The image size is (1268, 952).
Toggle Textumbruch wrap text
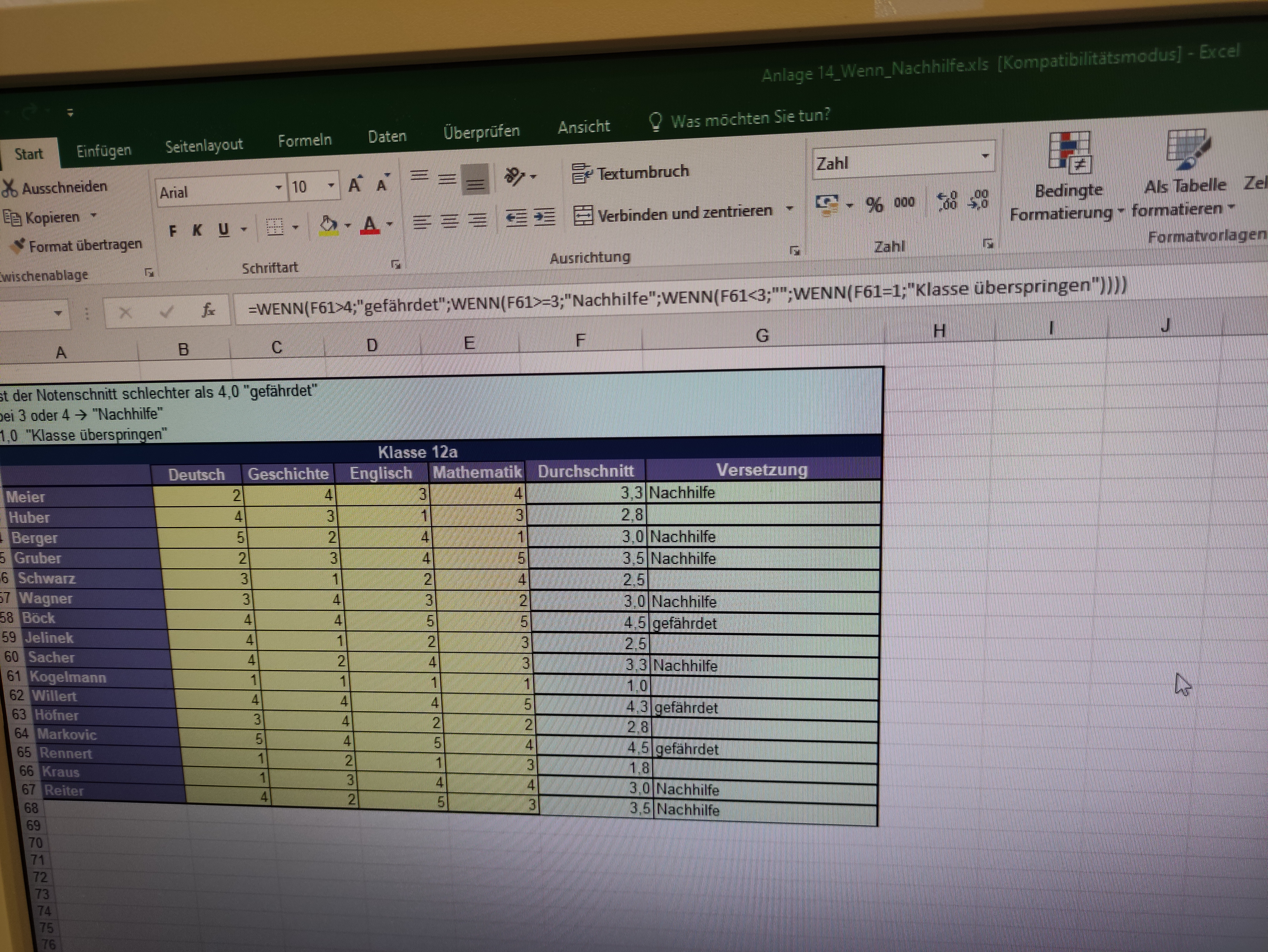click(x=630, y=173)
